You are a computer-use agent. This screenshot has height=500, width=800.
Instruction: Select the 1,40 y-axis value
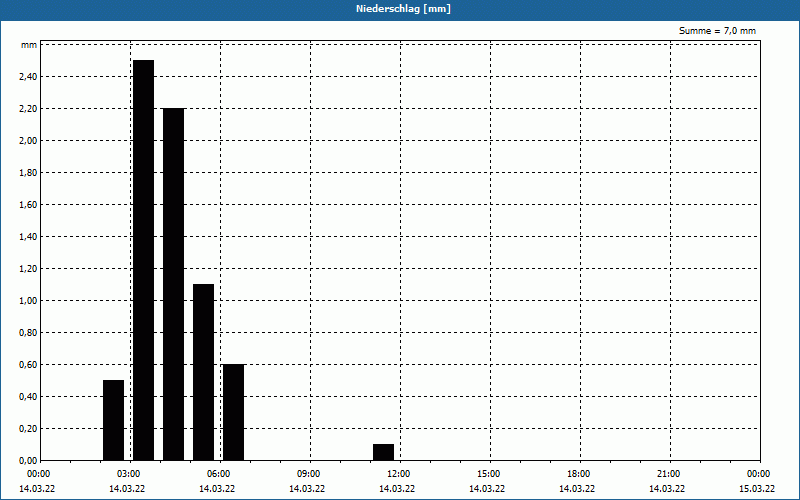pyautogui.click(x=28, y=237)
